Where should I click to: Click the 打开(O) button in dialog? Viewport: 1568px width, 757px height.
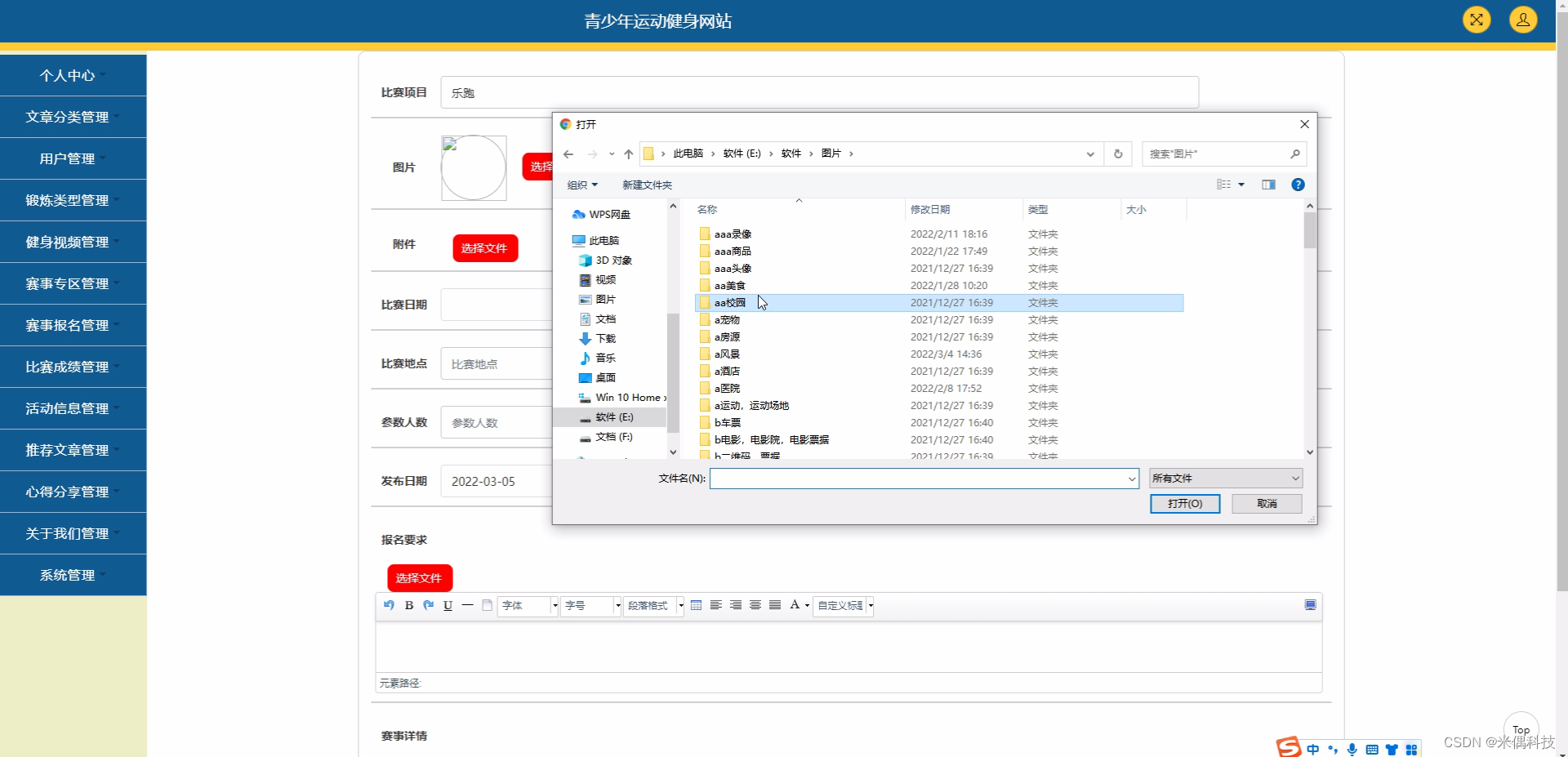click(1185, 504)
